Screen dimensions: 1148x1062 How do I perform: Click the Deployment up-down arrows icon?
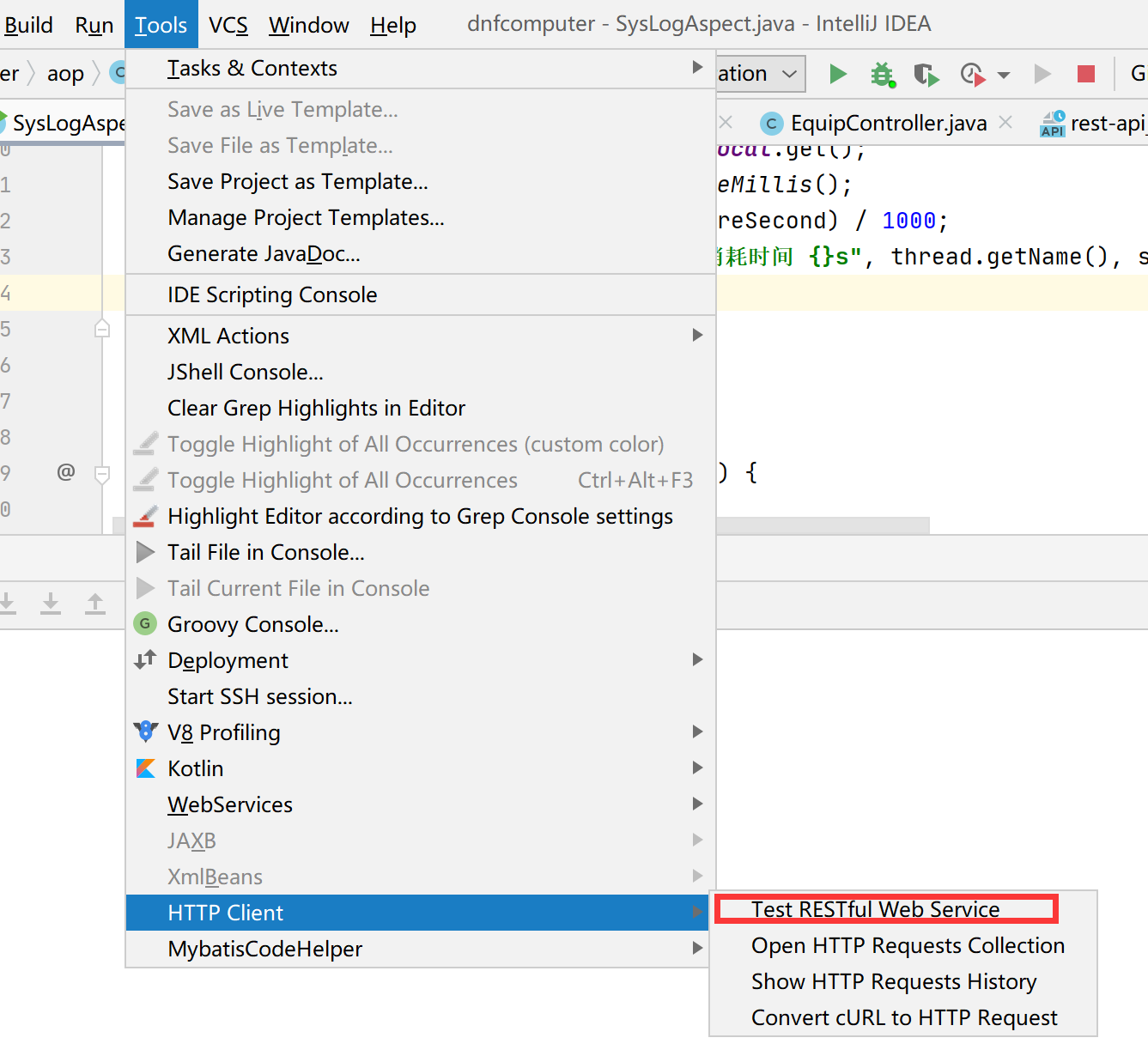[x=145, y=659]
